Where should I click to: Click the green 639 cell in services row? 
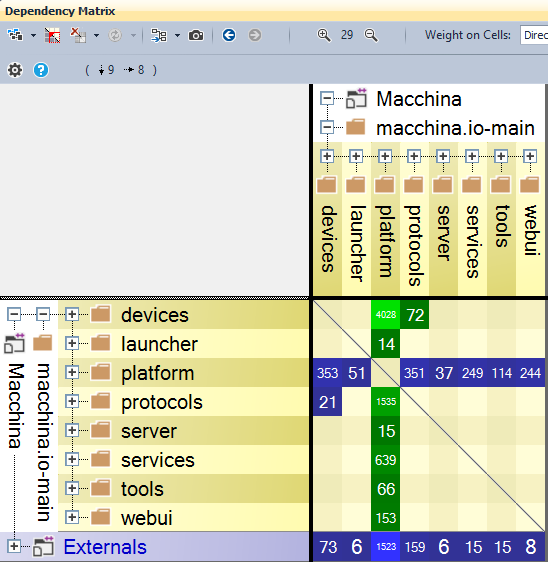coord(385,459)
